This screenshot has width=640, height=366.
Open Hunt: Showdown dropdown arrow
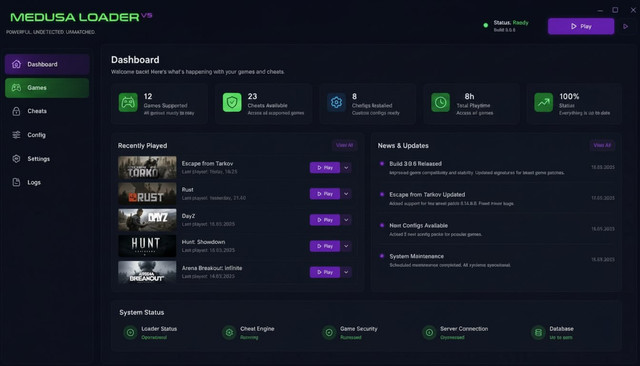[346, 246]
